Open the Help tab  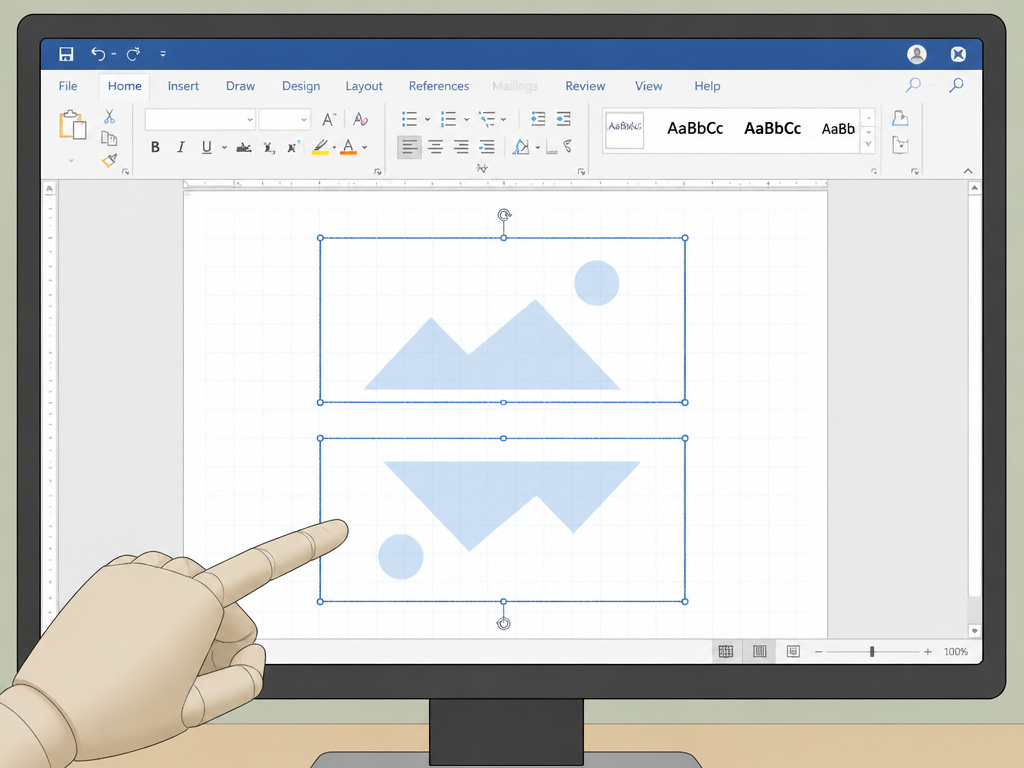point(707,86)
